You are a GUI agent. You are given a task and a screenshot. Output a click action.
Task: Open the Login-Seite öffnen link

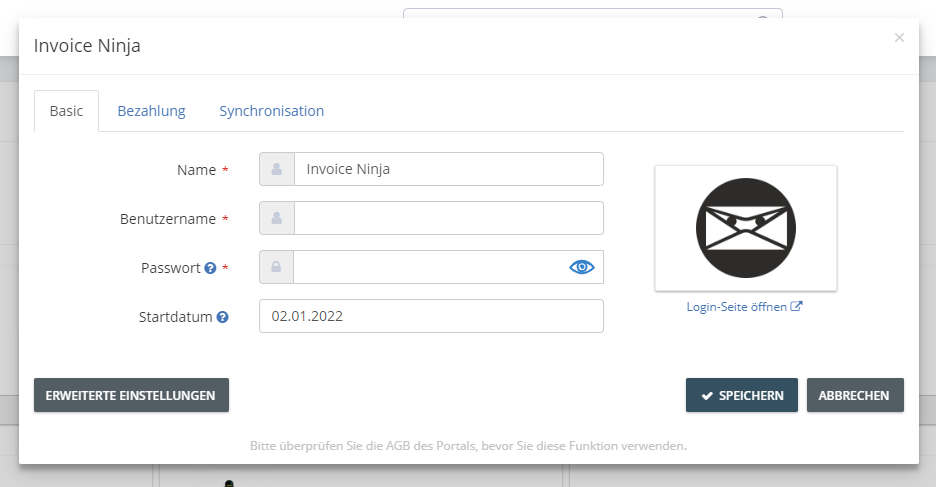coord(744,307)
